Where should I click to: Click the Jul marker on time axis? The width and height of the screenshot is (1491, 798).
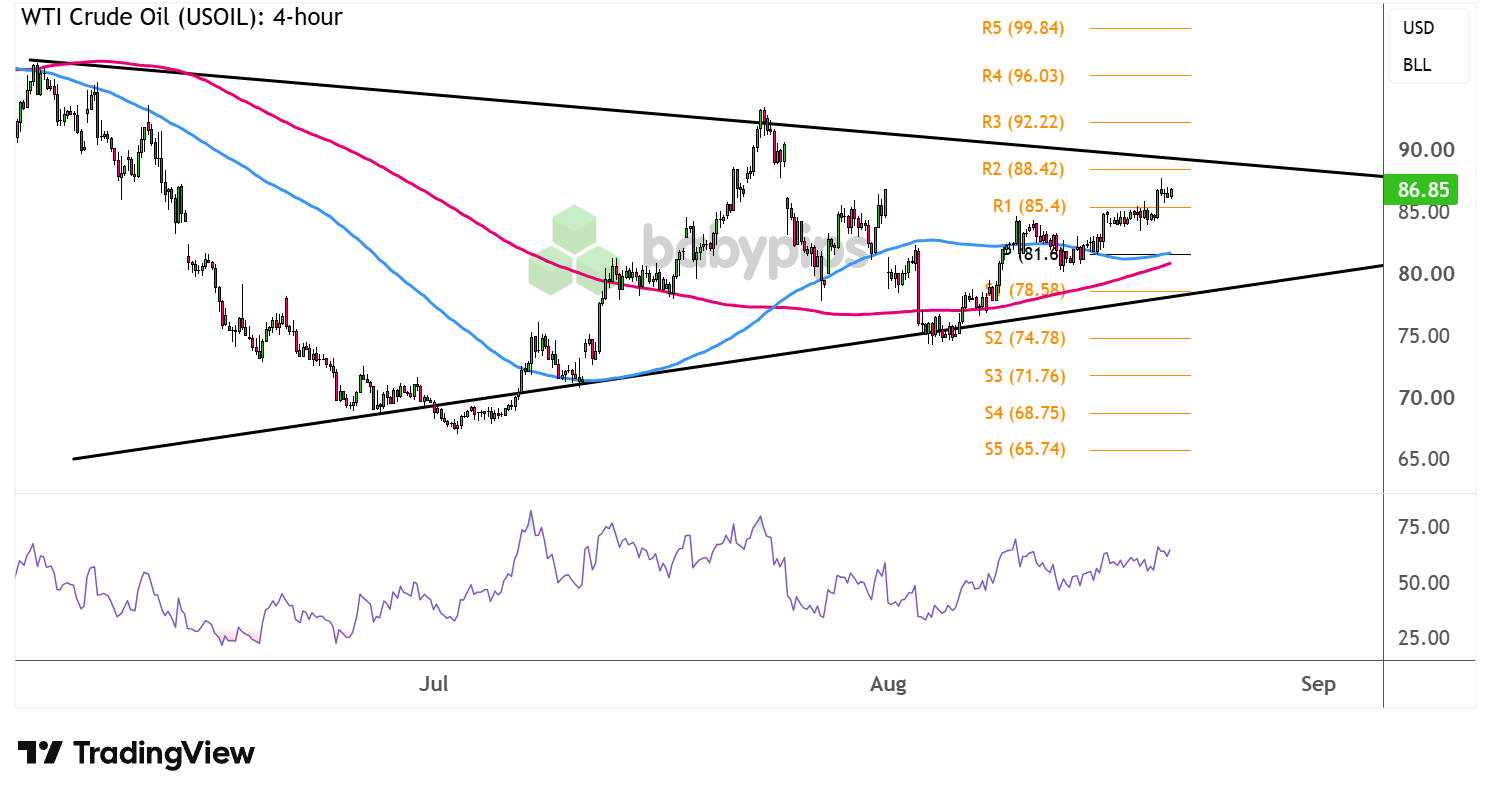click(x=434, y=684)
